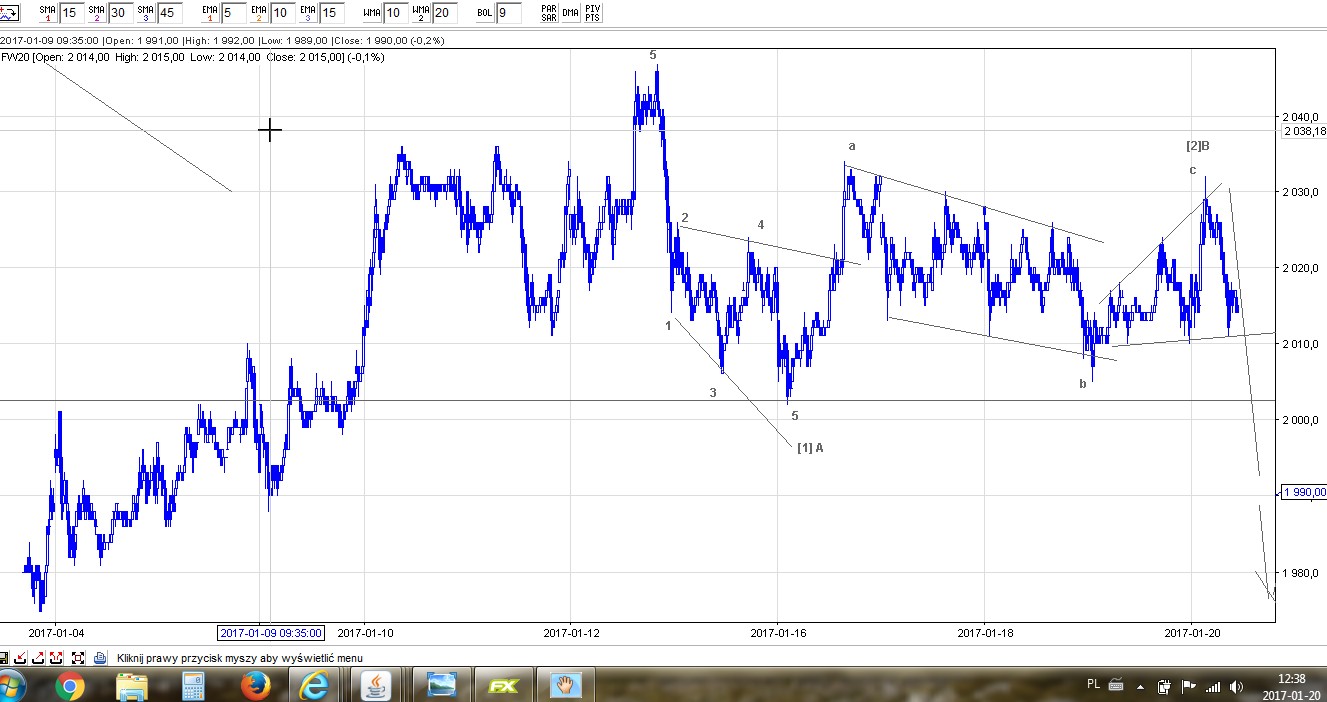Click the DMA indicator button
1327x702 pixels.
point(570,13)
